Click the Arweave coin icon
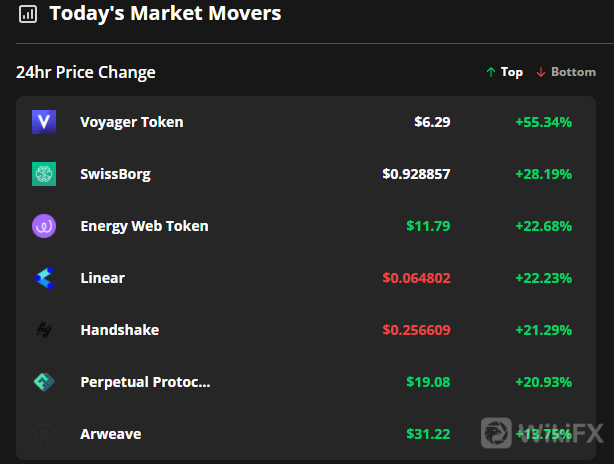Screen dimensions: 614x464 44,434
